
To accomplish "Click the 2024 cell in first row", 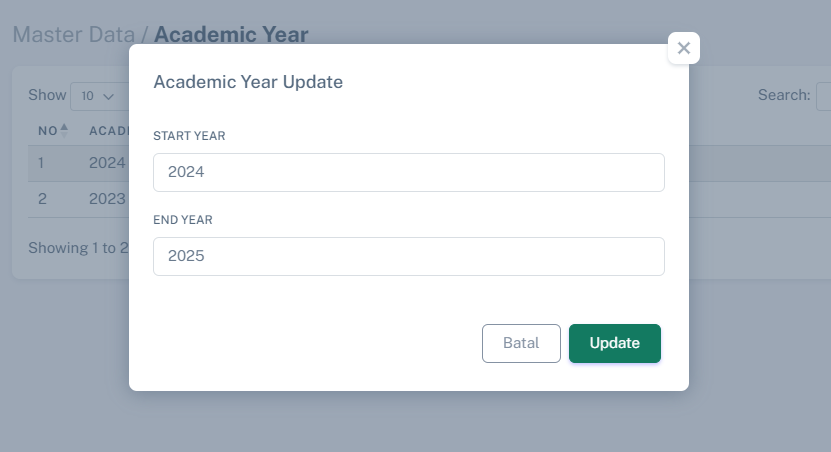I will click(x=107, y=163).
